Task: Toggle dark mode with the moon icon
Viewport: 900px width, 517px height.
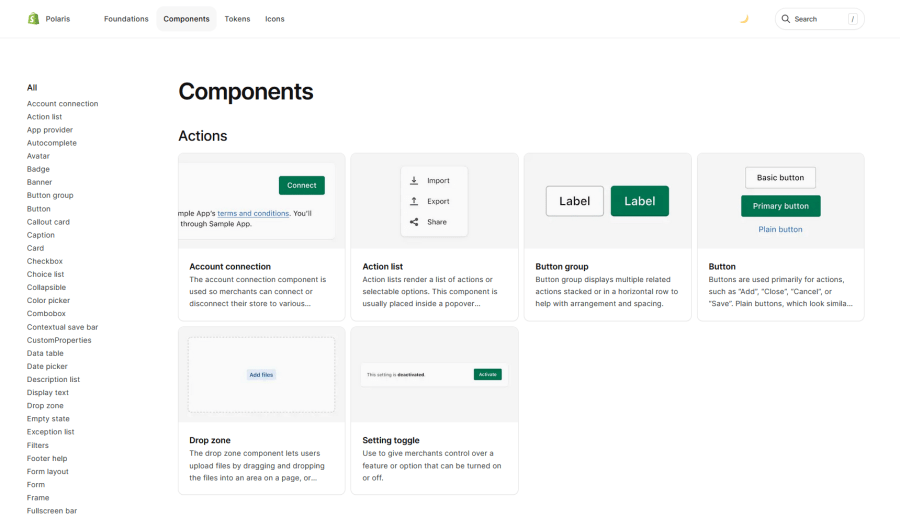Action: click(744, 19)
